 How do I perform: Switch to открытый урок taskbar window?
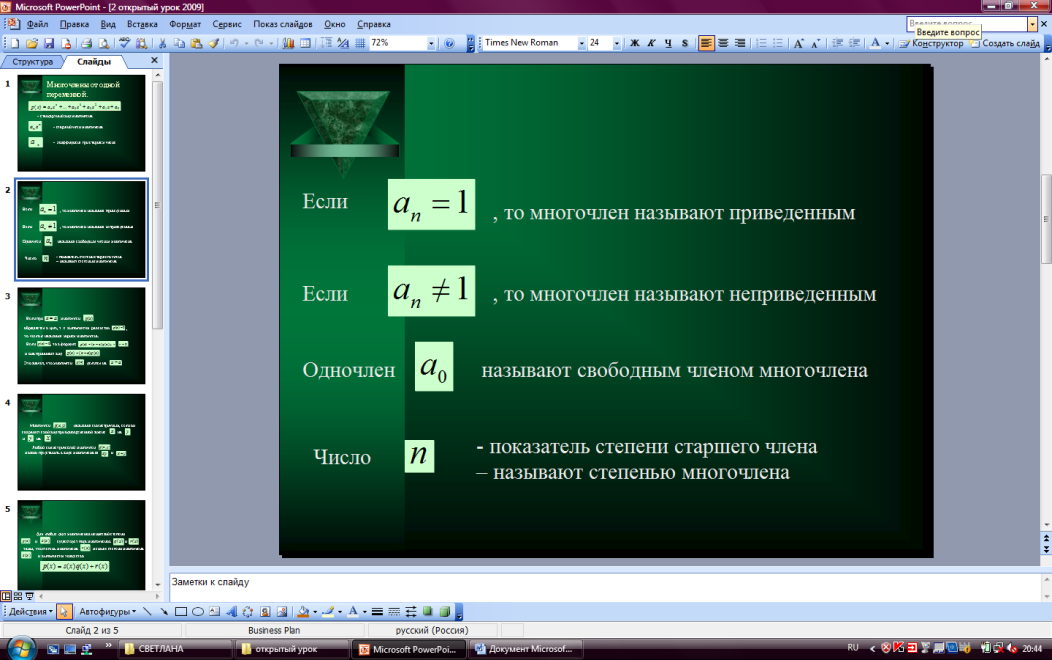tap(292, 649)
